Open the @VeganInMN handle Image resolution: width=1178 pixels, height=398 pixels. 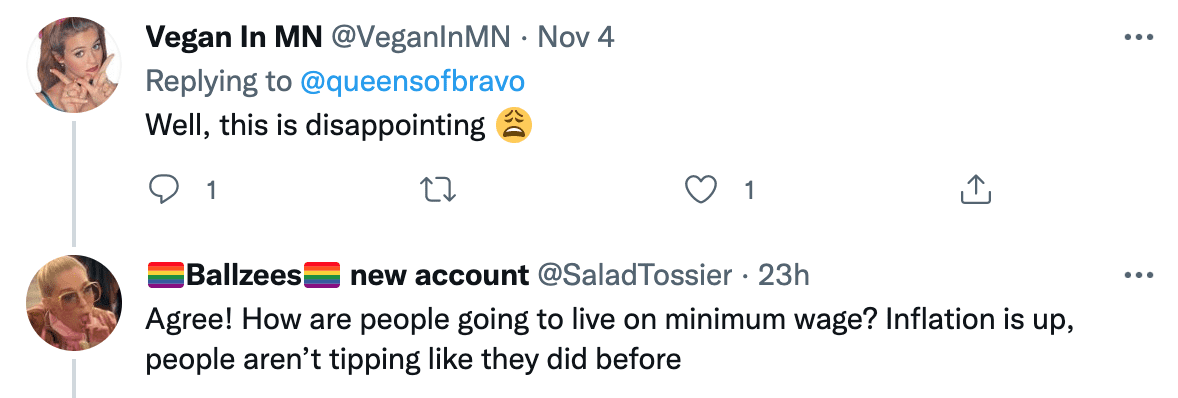(x=420, y=37)
